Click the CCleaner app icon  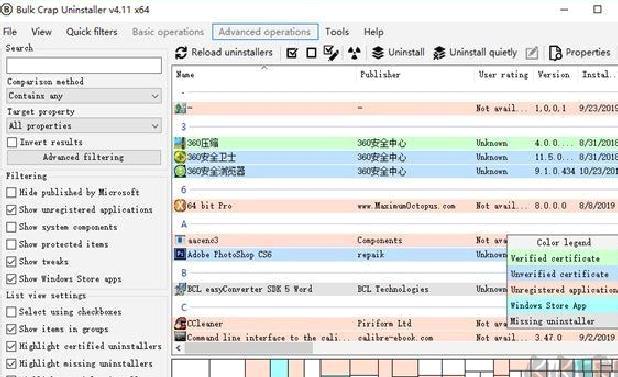(x=180, y=323)
